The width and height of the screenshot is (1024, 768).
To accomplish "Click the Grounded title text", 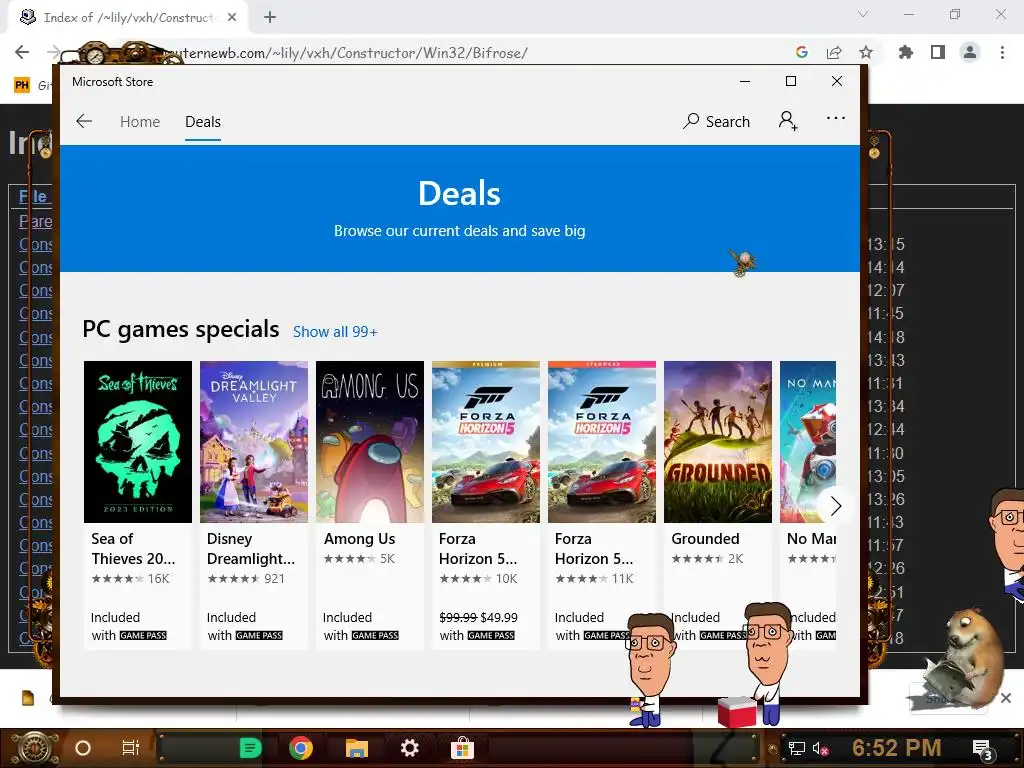I will click(x=705, y=539).
